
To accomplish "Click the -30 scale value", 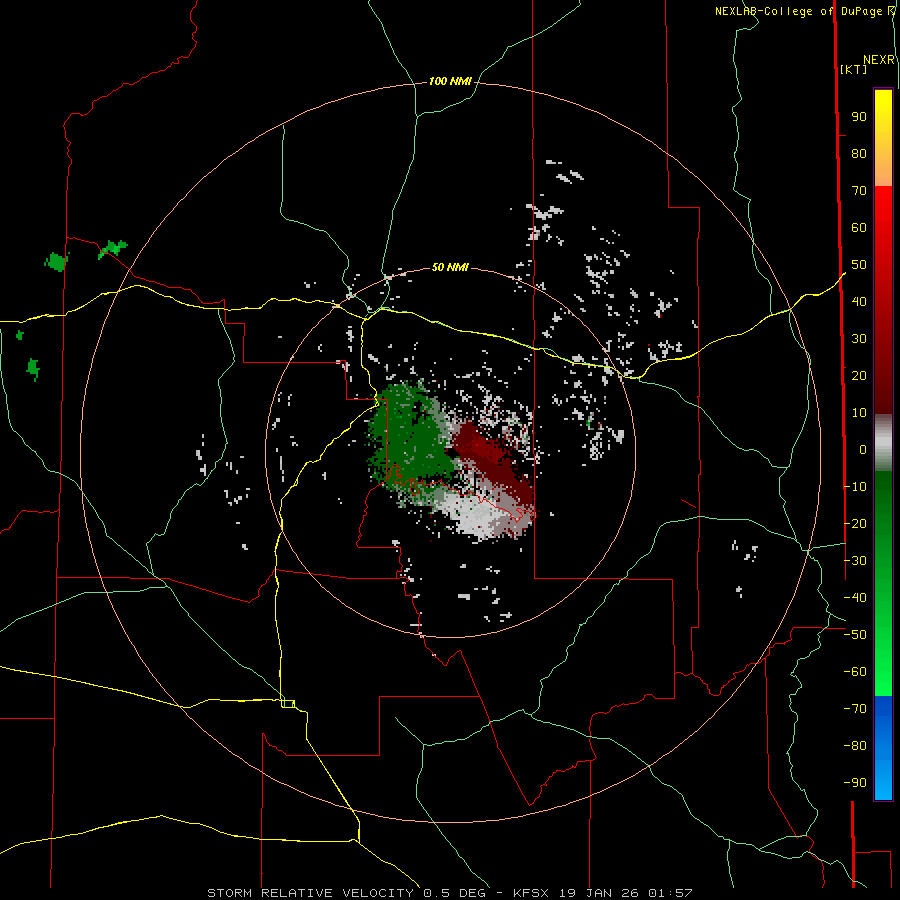I will point(855,561).
